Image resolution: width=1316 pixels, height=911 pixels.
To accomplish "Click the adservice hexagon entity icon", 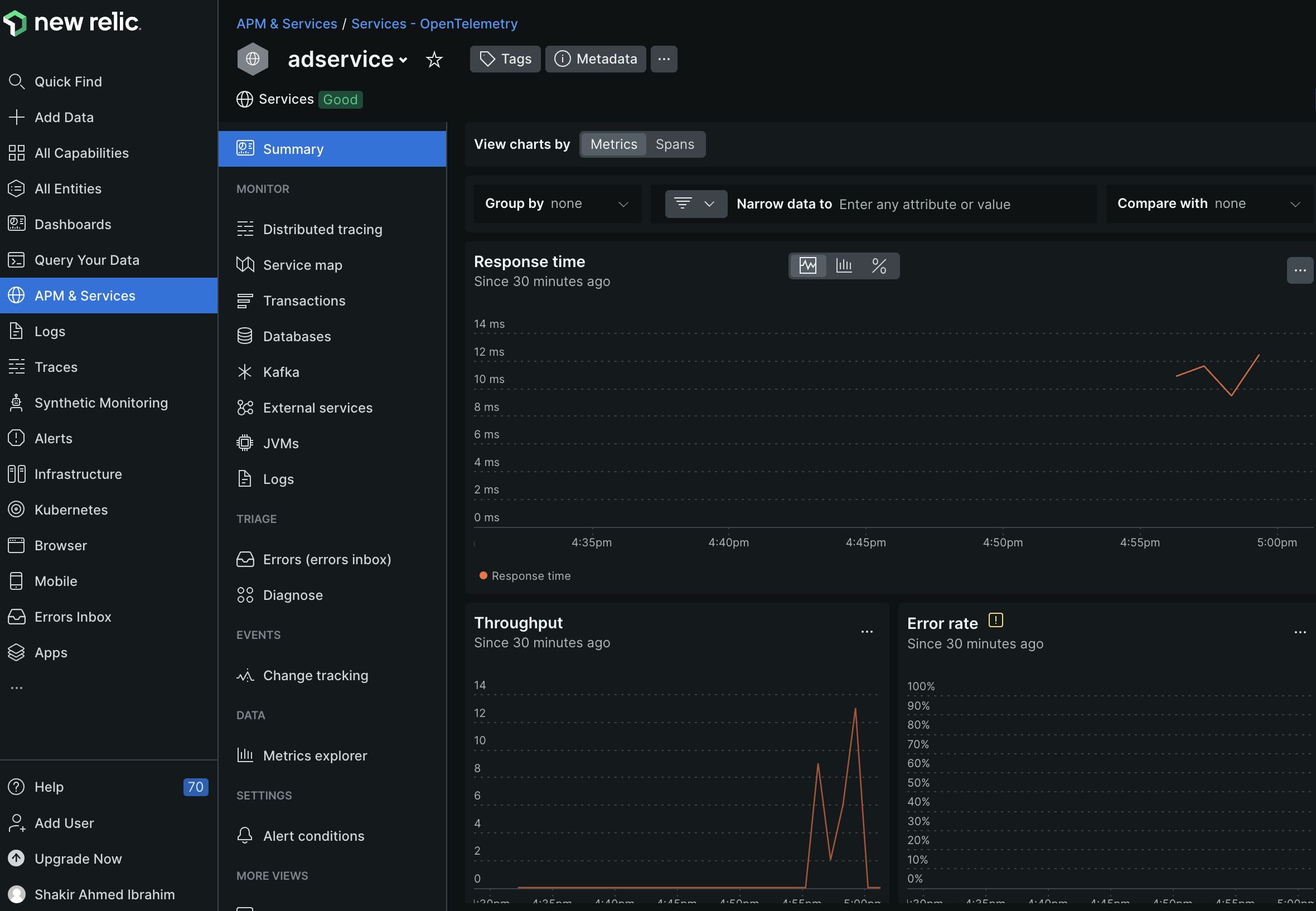I will [253, 59].
